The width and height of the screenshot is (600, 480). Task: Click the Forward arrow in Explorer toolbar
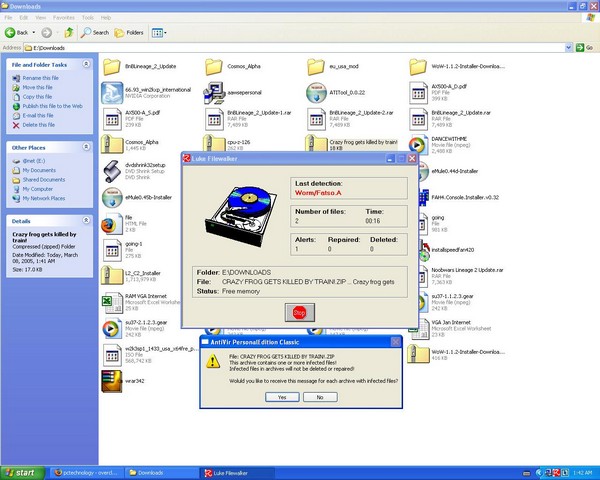(x=46, y=33)
